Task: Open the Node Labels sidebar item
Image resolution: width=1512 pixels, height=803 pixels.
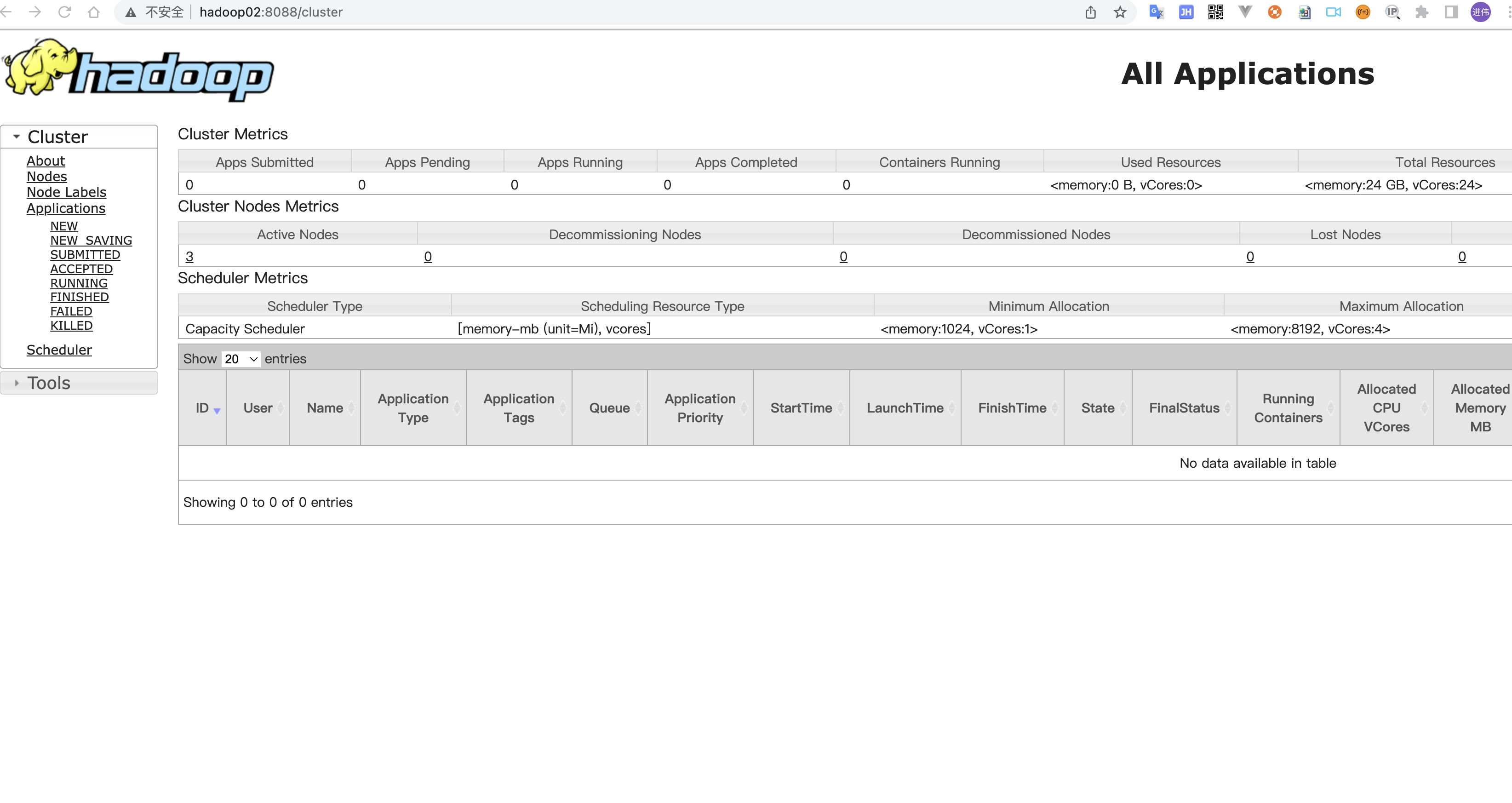Action: coord(66,192)
